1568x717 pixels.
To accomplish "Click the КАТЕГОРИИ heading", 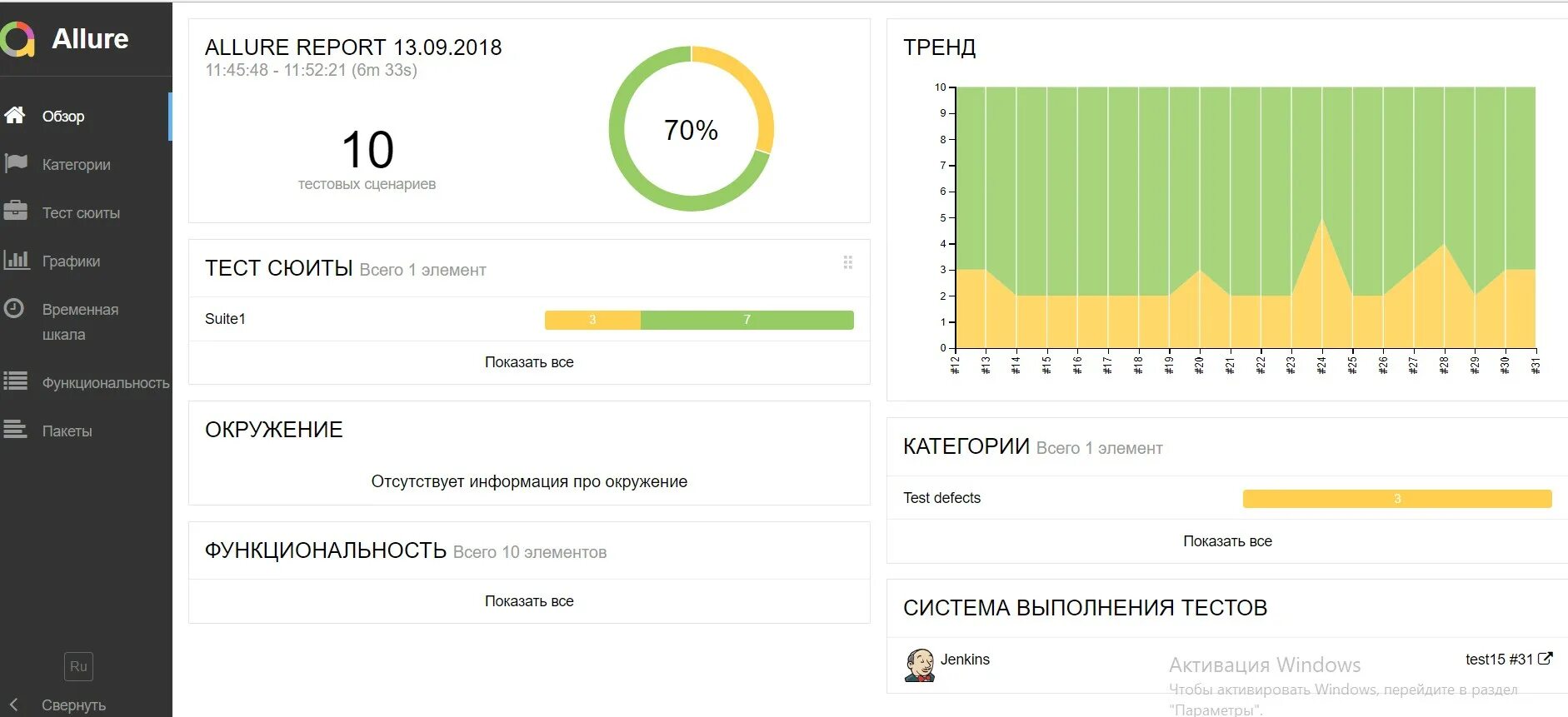I will coord(966,446).
